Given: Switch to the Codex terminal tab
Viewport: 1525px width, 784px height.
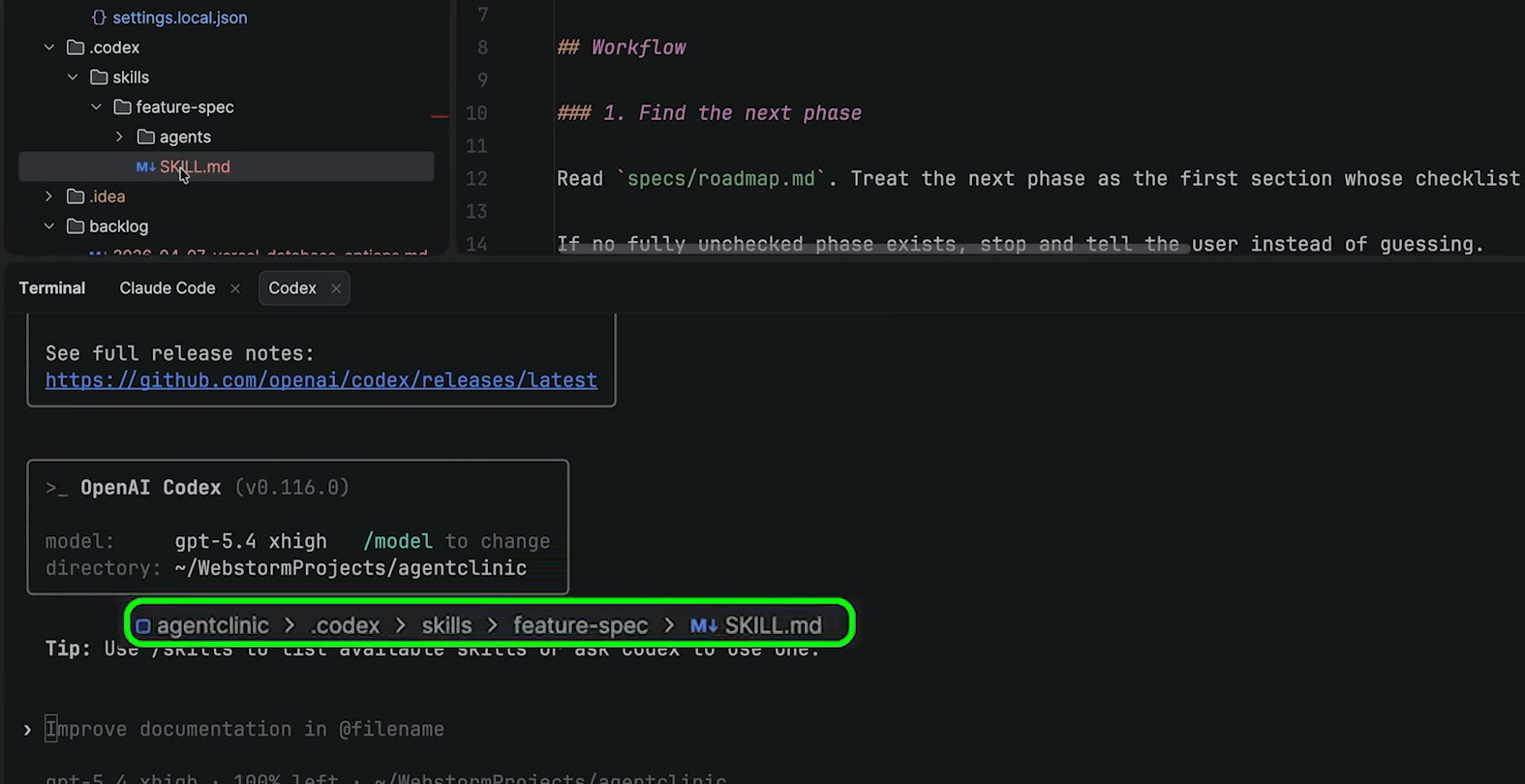Looking at the screenshot, I should (292, 288).
